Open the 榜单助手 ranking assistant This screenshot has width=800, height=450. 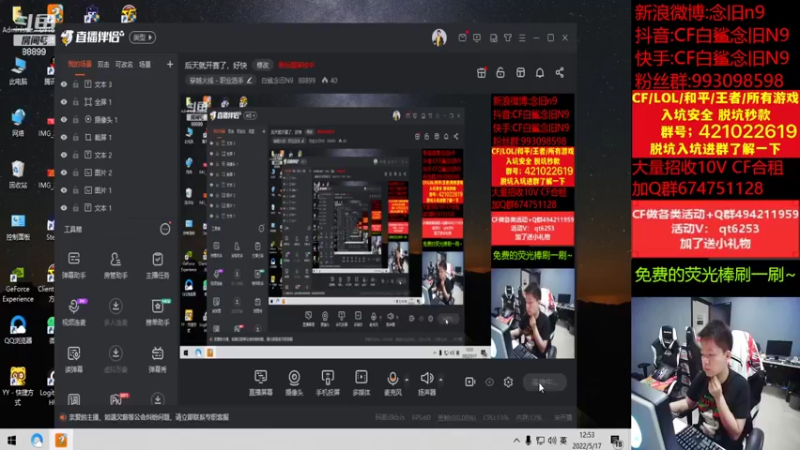click(x=157, y=312)
